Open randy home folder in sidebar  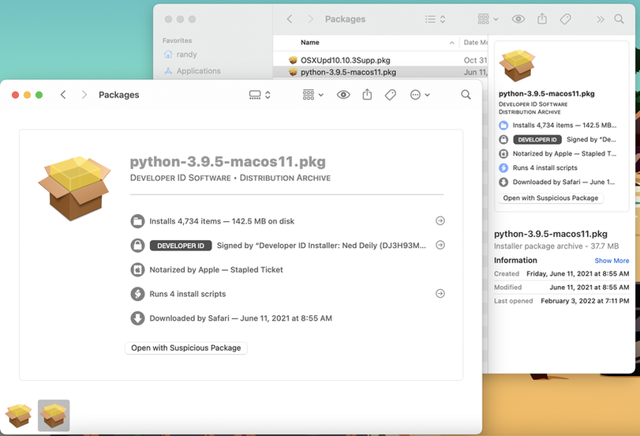coord(180,54)
